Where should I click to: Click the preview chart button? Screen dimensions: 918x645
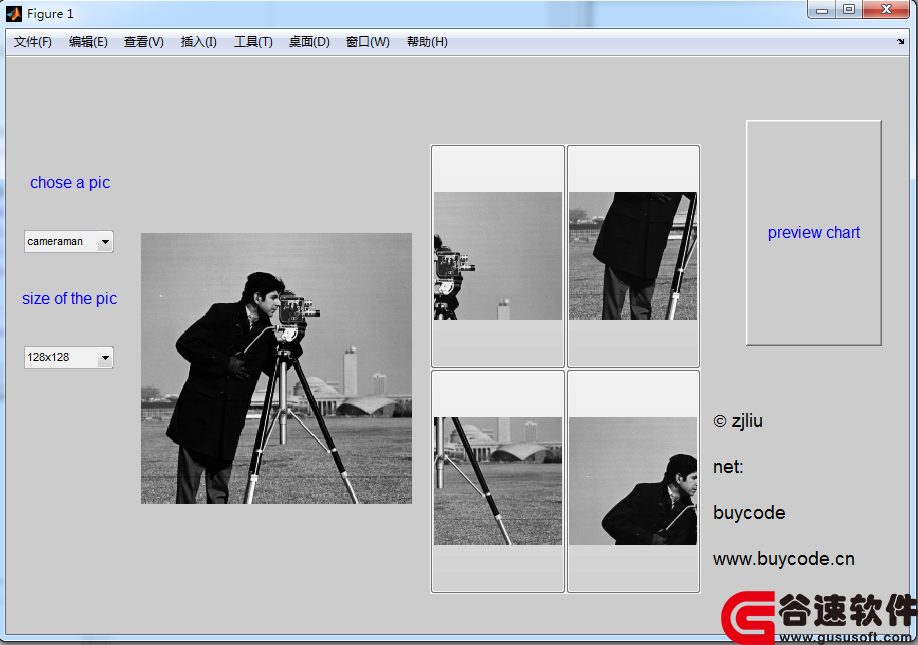pyautogui.click(x=813, y=232)
